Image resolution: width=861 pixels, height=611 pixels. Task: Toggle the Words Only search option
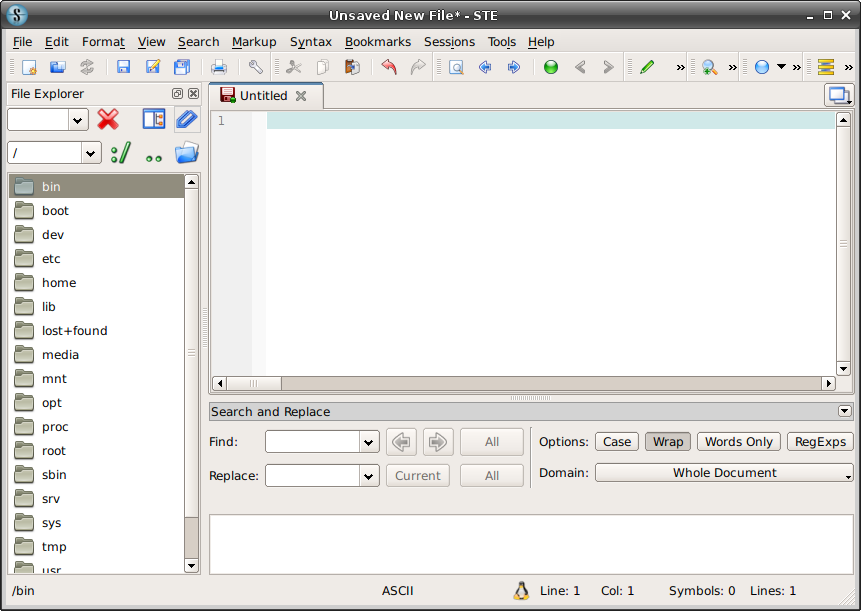(x=739, y=442)
